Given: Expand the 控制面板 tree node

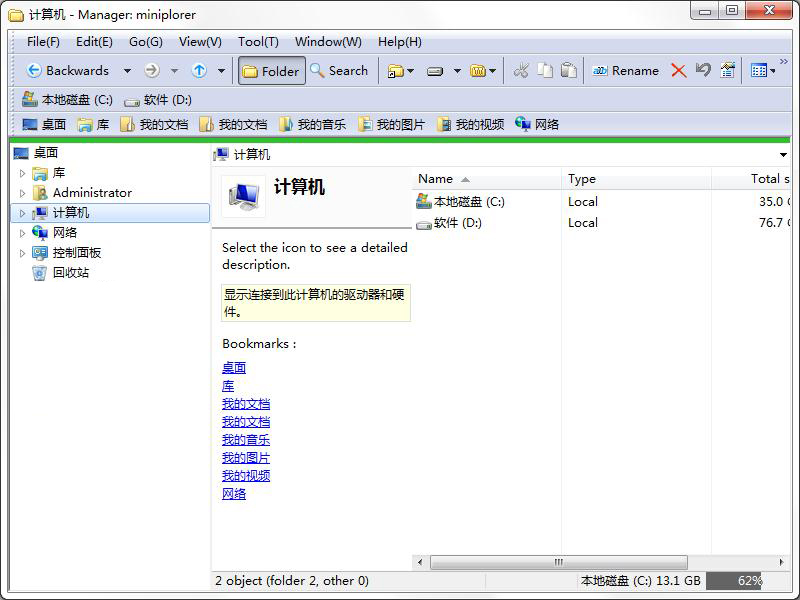Looking at the screenshot, I should coord(23,253).
